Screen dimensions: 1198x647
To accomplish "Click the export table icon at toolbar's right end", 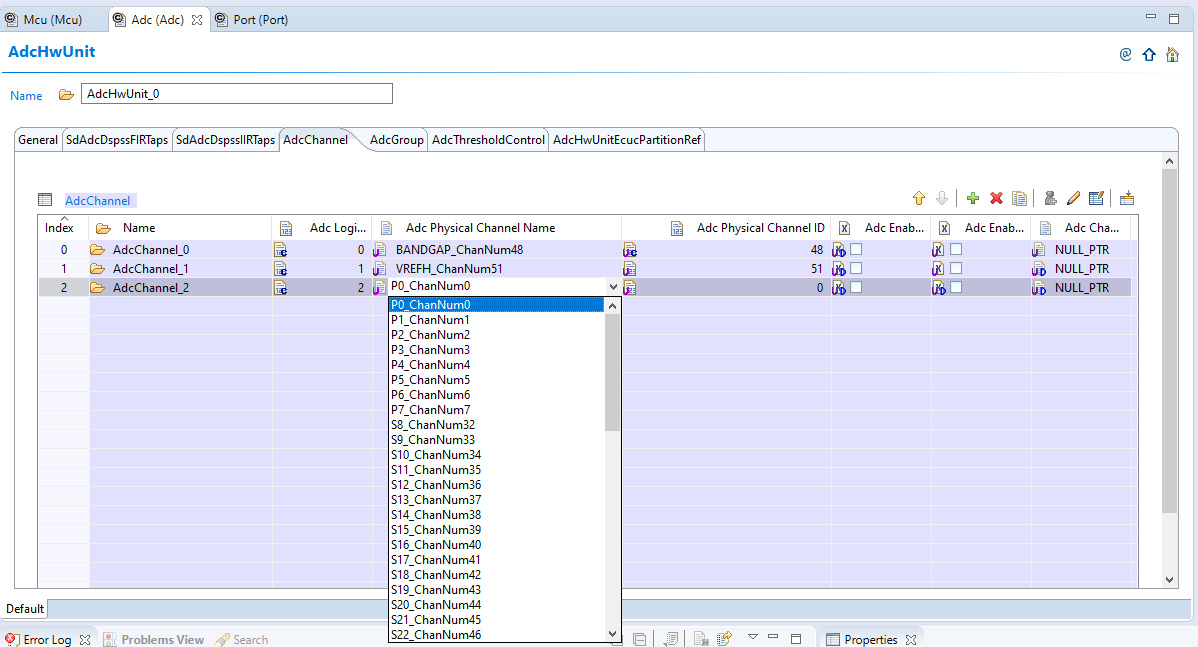I will (x=1127, y=198).
